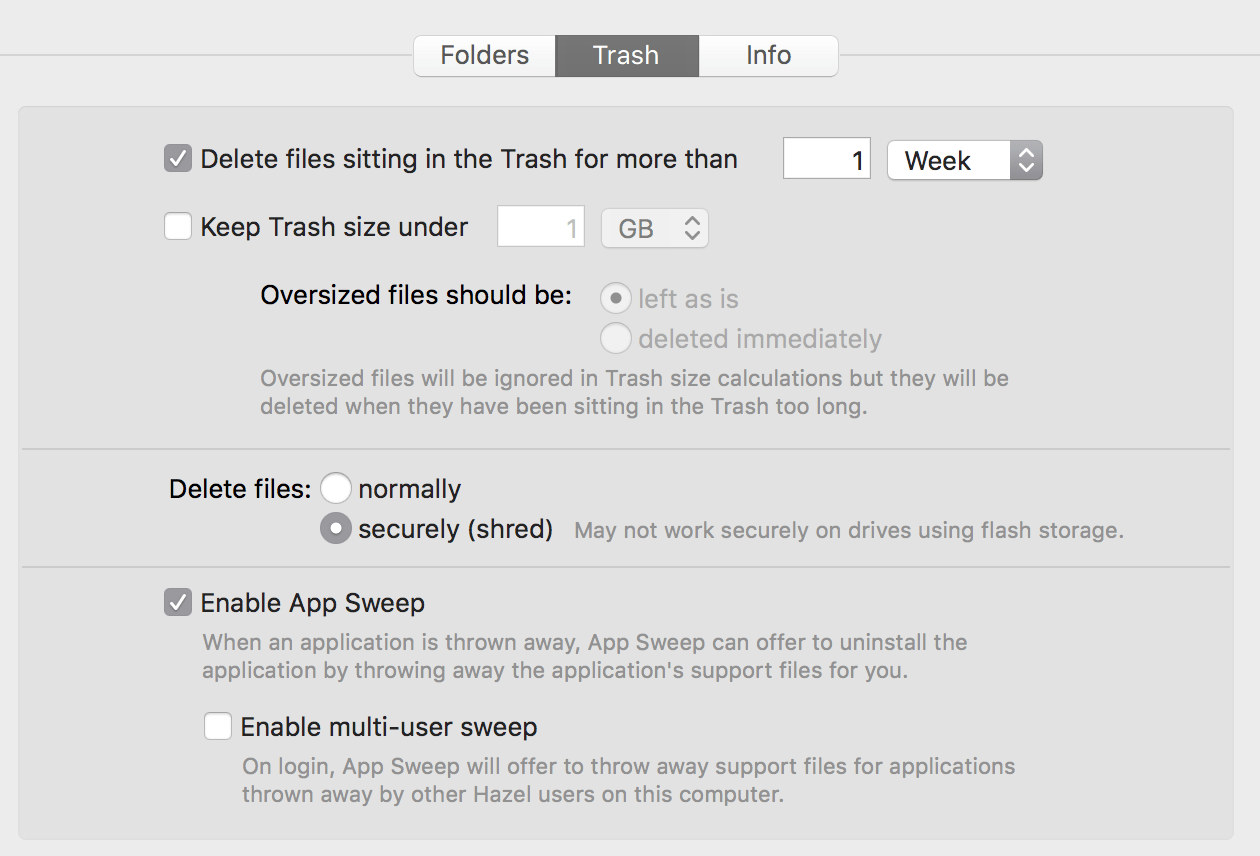Select the 'securely (shred)' radio button
Viewport: 1260px width, 856px height.
pyautogui.click(x=336, y=529)
